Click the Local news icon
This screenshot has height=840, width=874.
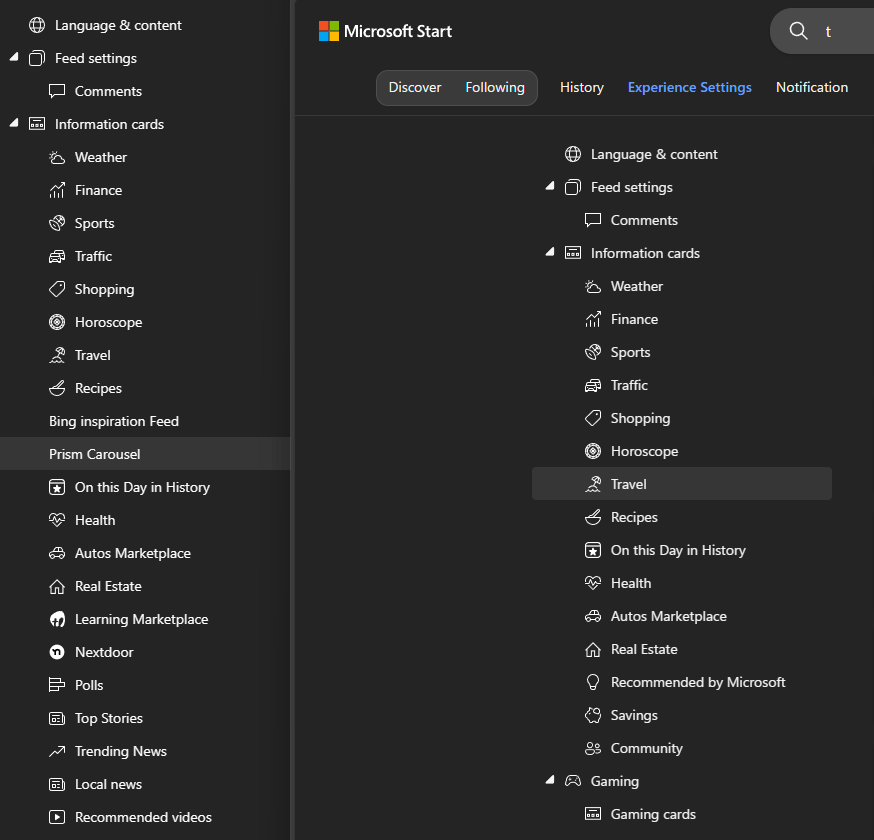(57, 784)
